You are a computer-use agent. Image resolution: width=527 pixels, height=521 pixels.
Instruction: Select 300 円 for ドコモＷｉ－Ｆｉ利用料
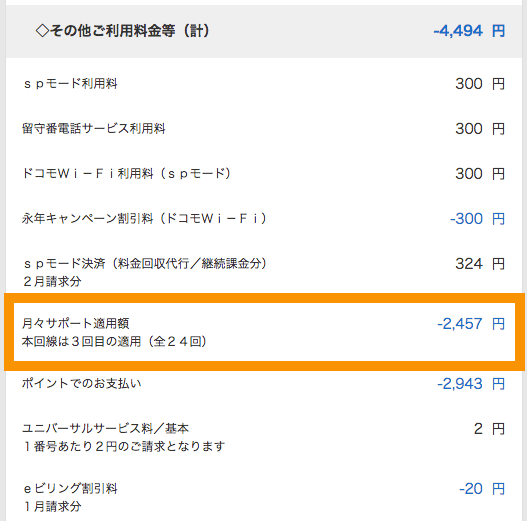[x=480, y=173]
